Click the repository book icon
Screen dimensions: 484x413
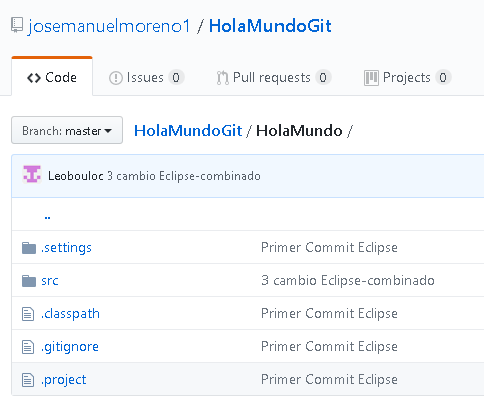coord(17,25)
